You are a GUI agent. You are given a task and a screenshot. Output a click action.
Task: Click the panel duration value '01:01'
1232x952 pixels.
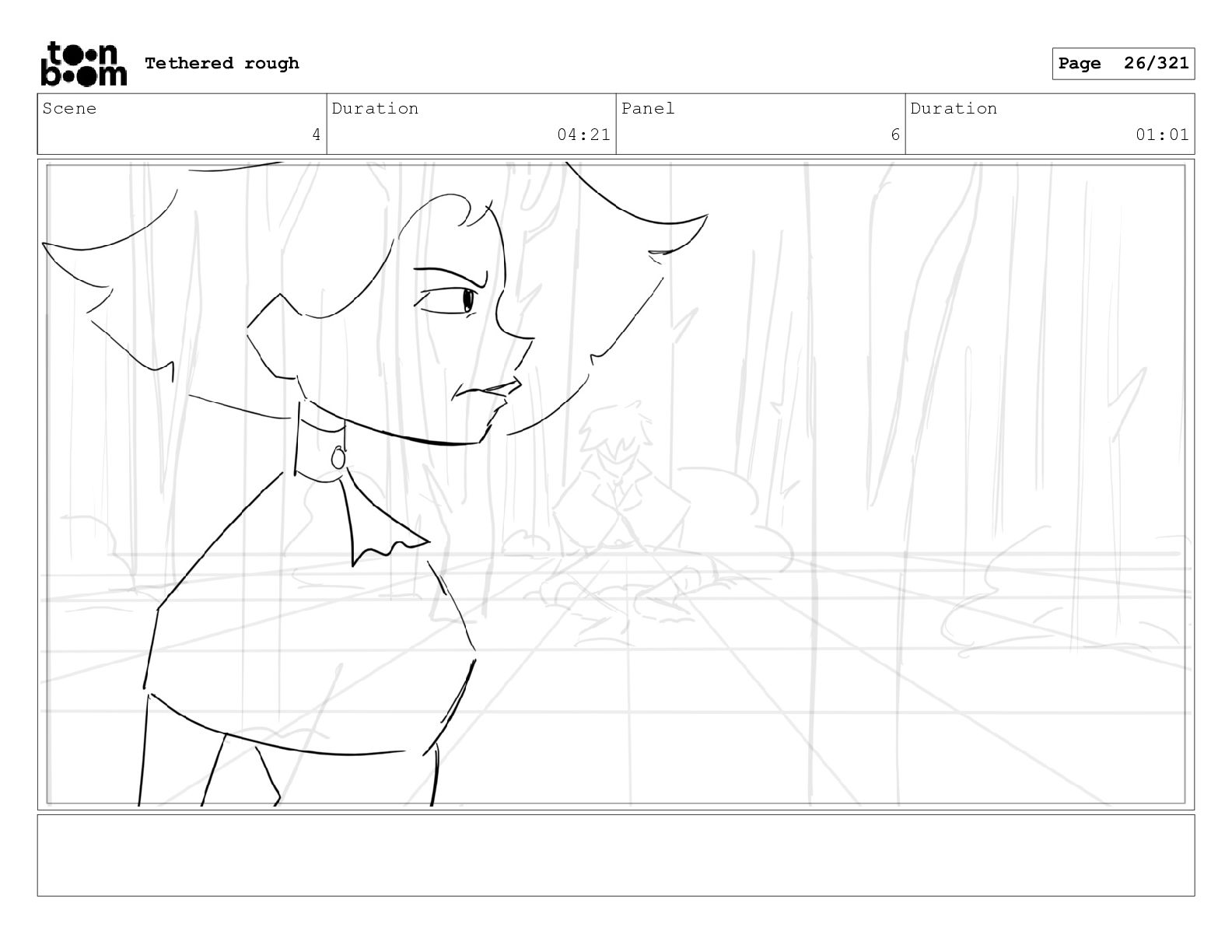point(1162,135)
